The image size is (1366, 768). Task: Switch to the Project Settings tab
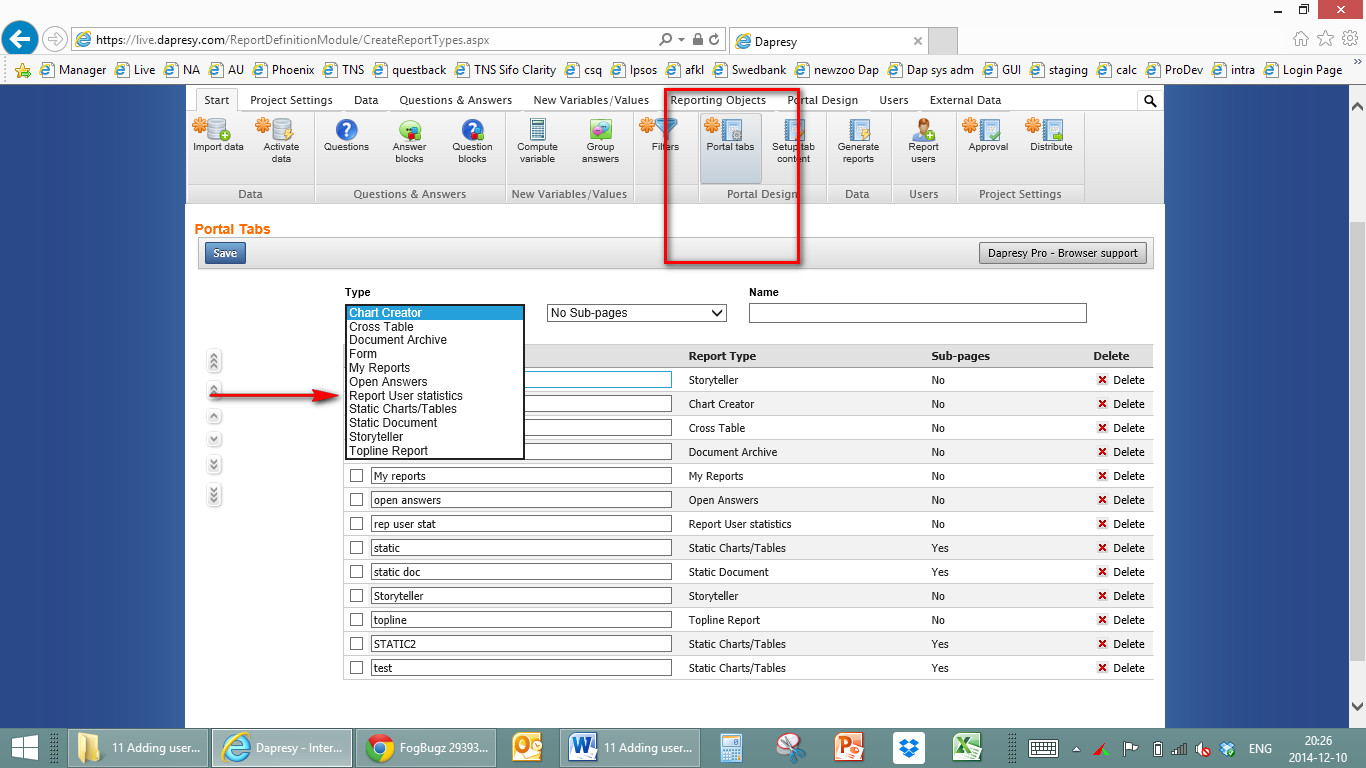pos(291,100)
